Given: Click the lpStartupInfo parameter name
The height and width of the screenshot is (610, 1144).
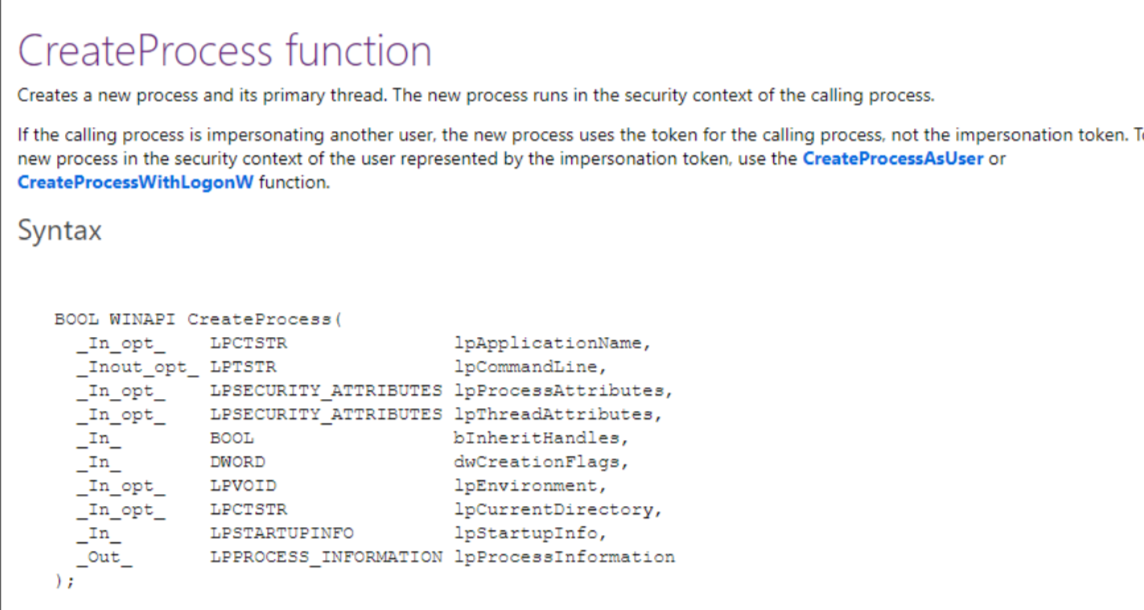Looking at the screenshot, I should (529, 533).
